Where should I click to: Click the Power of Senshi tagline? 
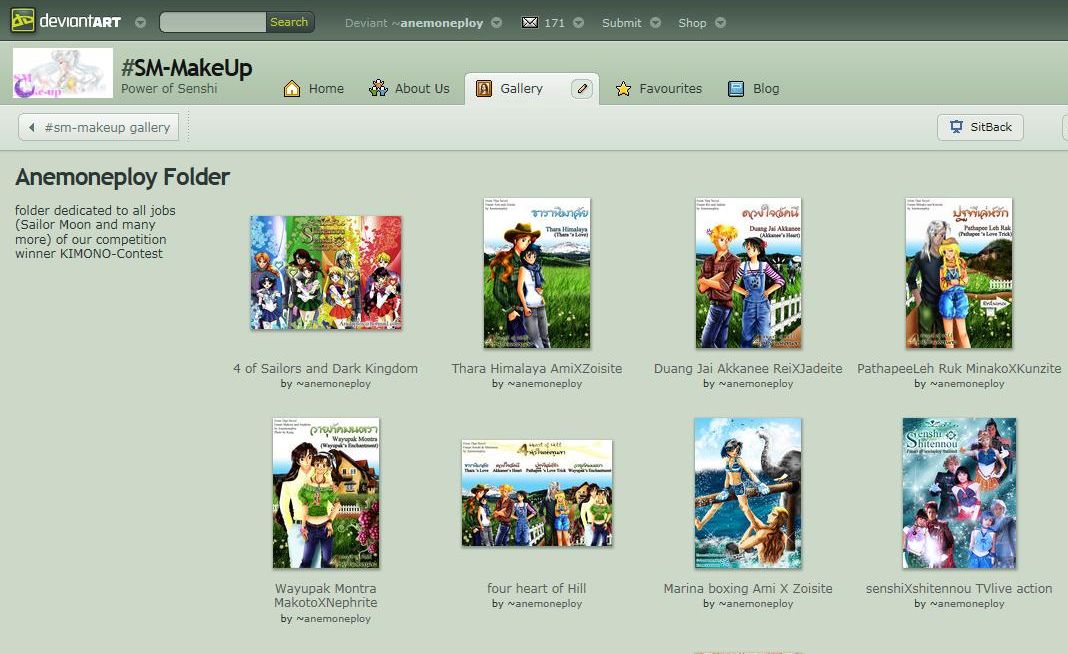(x=169, y=89)
